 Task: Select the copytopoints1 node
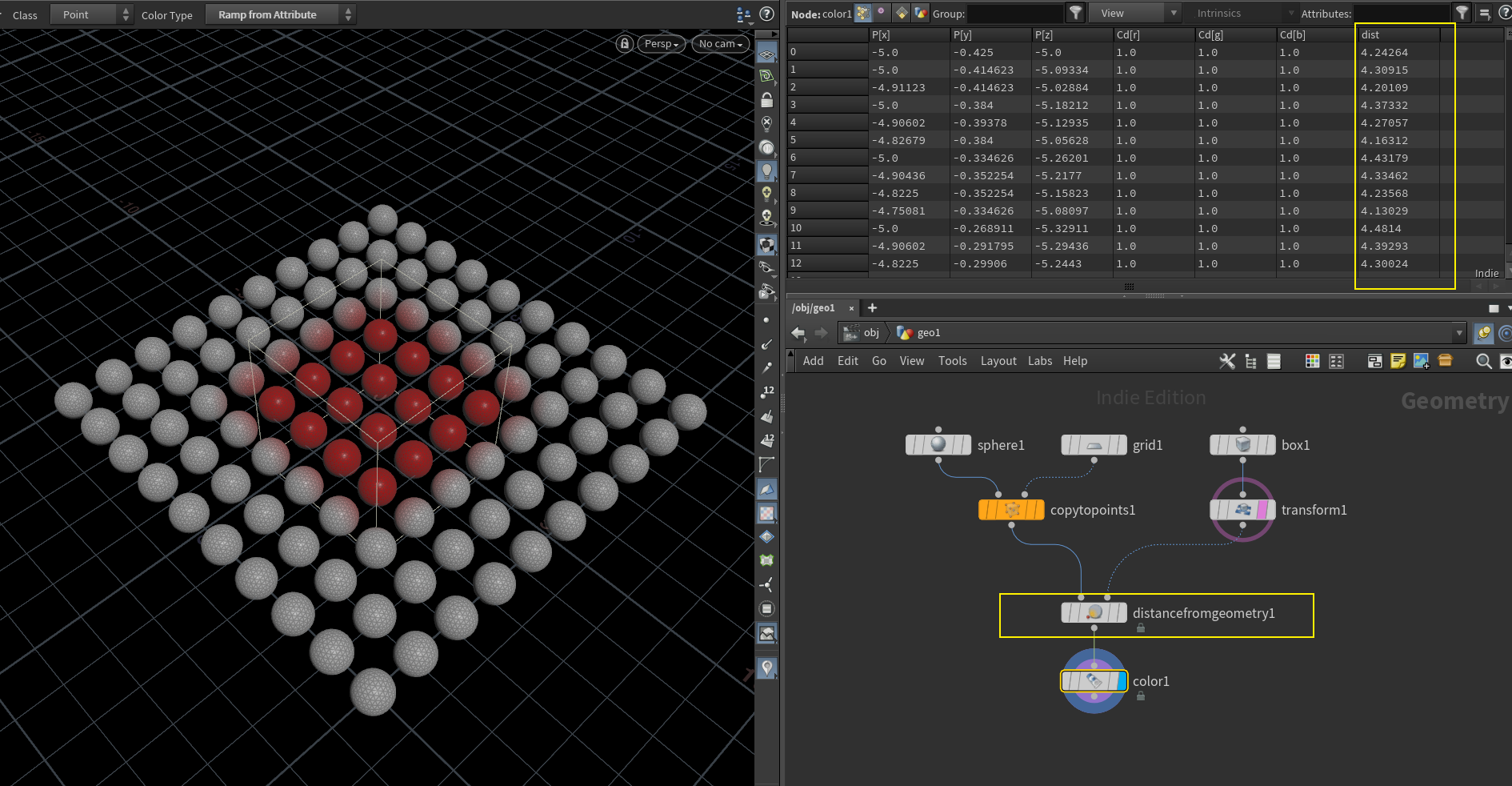pyautogui.click(x=1011, y=510)
